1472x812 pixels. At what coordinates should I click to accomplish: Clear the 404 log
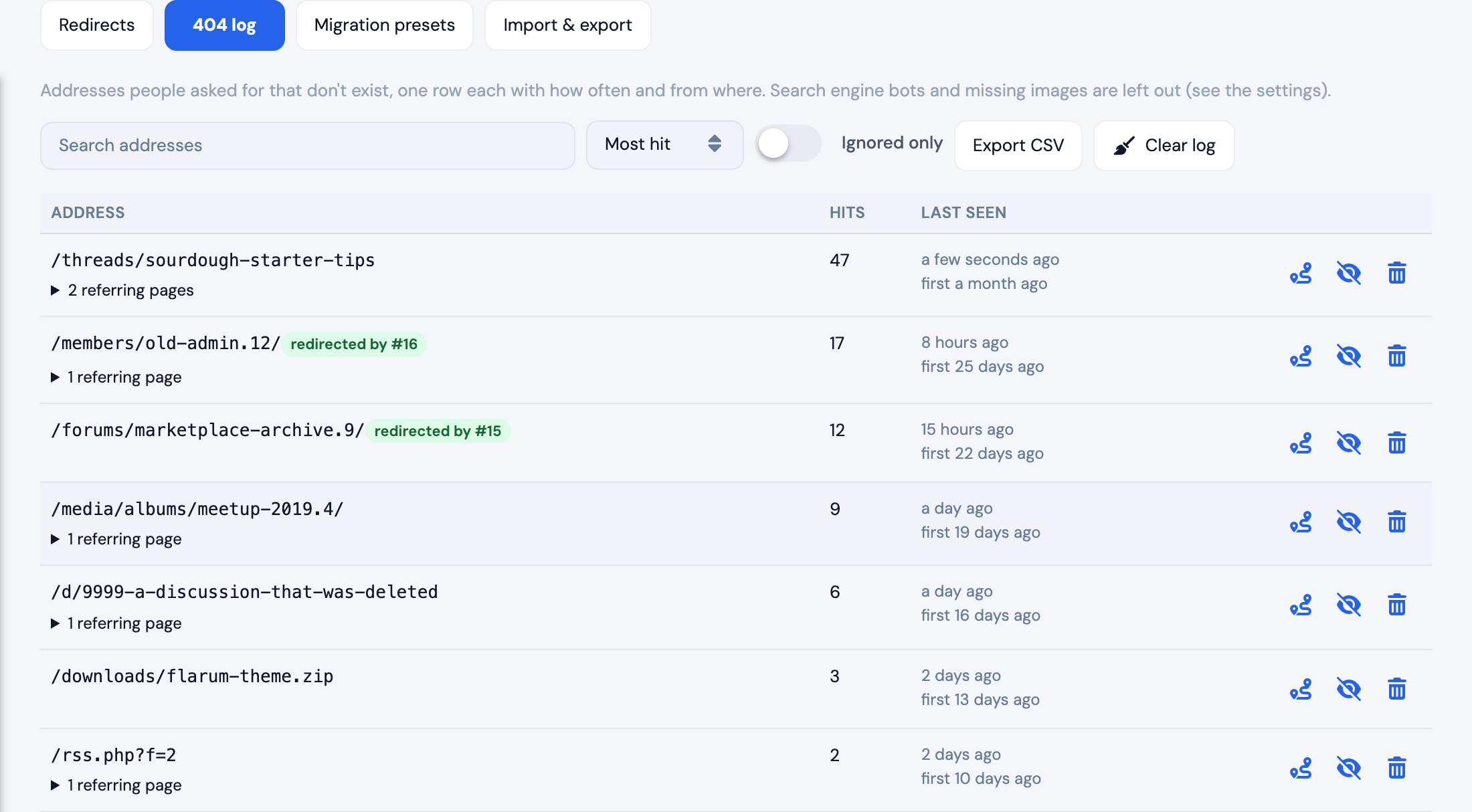tap(1164, 146)
